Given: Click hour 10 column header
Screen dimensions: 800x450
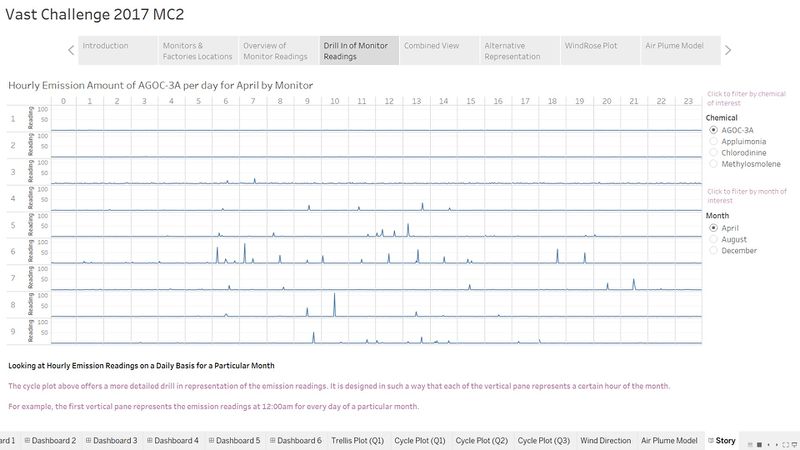Looking at the screenshot, I should 335,101.
